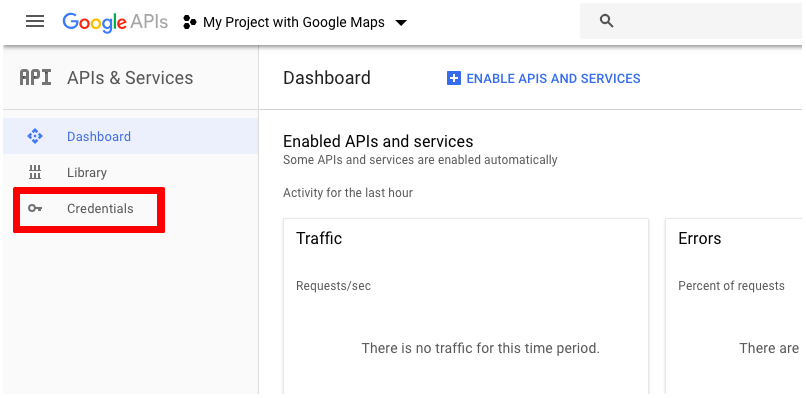Click the Dashboard diamond icon in sidebar
Image resolution: width=806 pixels, height=398 pixels.
coord(35,136)
